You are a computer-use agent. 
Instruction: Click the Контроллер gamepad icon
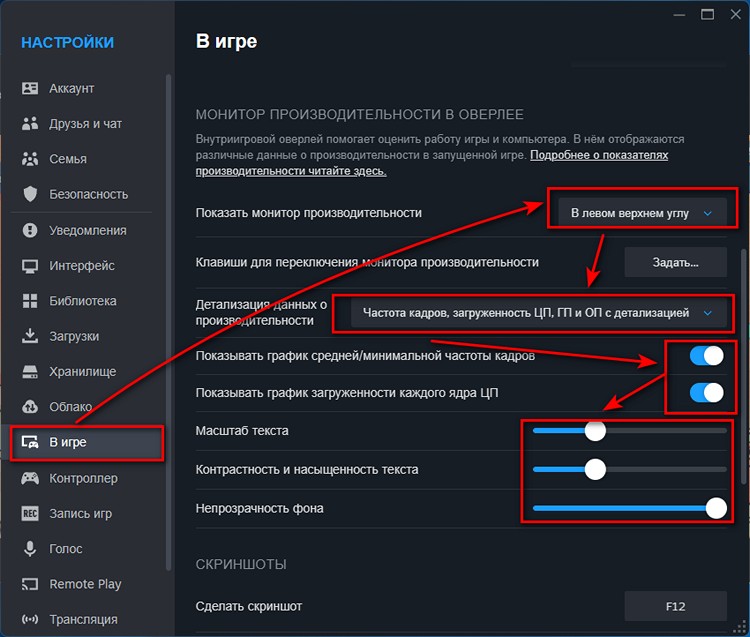(x=30, y=478)
